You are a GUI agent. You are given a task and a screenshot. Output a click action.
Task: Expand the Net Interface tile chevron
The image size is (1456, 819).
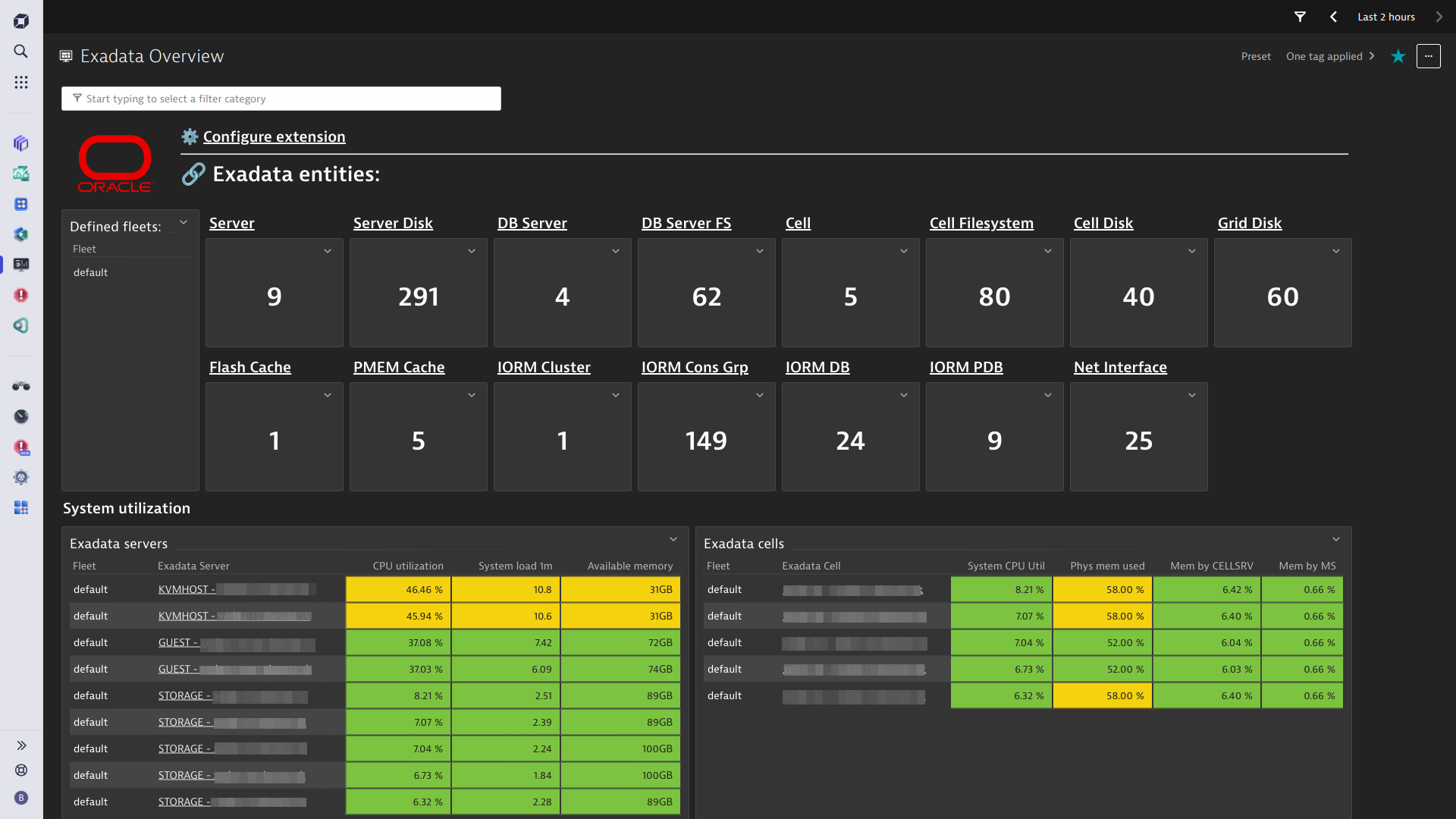(x=1192, y=395)
